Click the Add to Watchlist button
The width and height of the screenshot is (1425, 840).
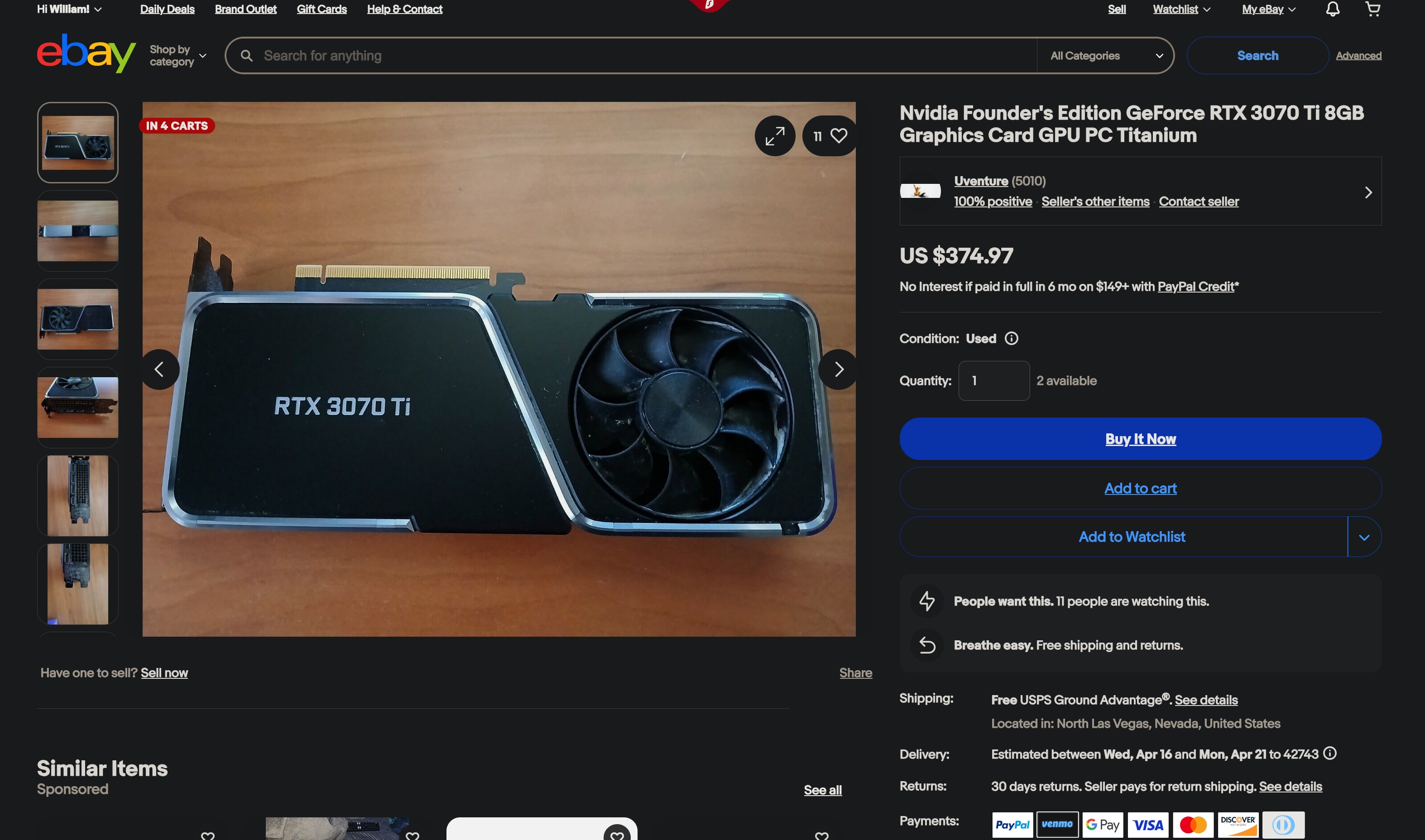(1124, 537)
